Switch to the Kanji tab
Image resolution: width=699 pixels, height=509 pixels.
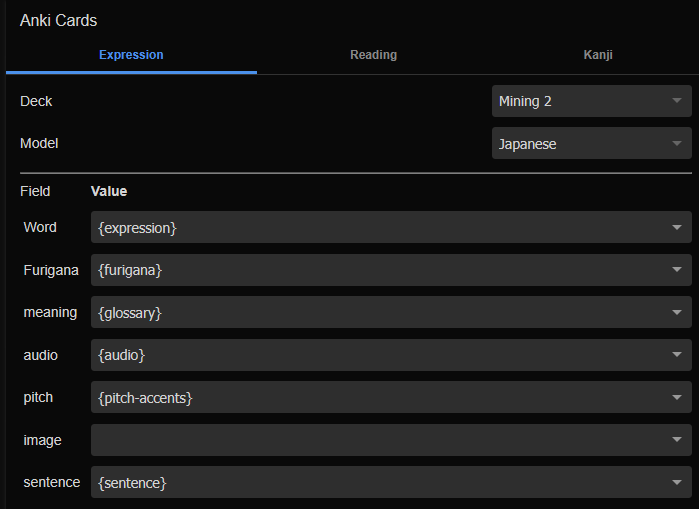point(598,55)
